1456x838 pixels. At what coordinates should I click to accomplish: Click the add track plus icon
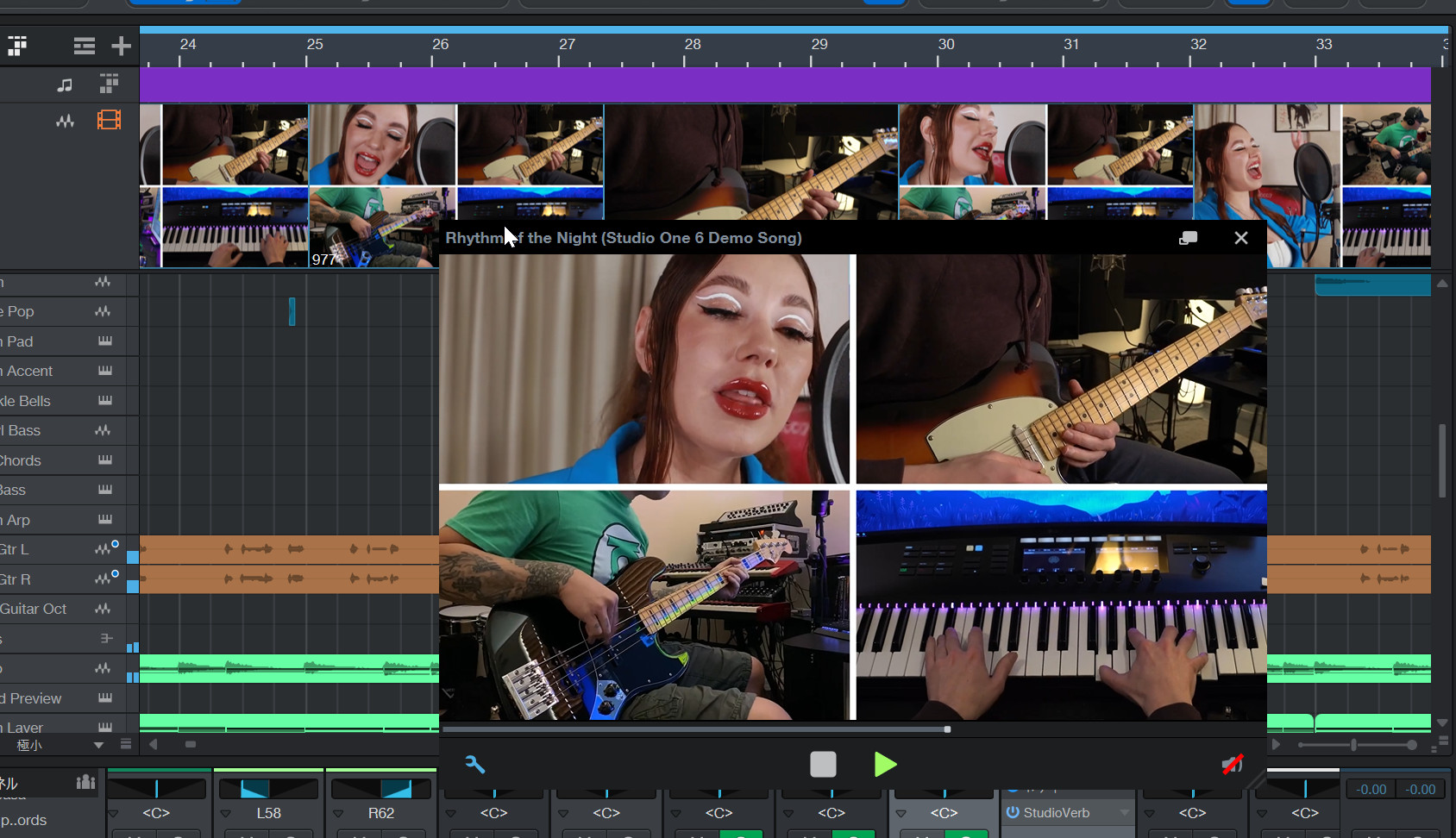click(x=121, y=47)
